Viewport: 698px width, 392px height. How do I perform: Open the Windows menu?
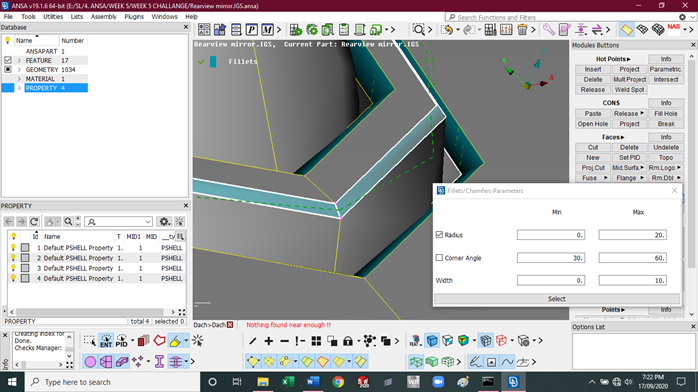coord(164,16)
